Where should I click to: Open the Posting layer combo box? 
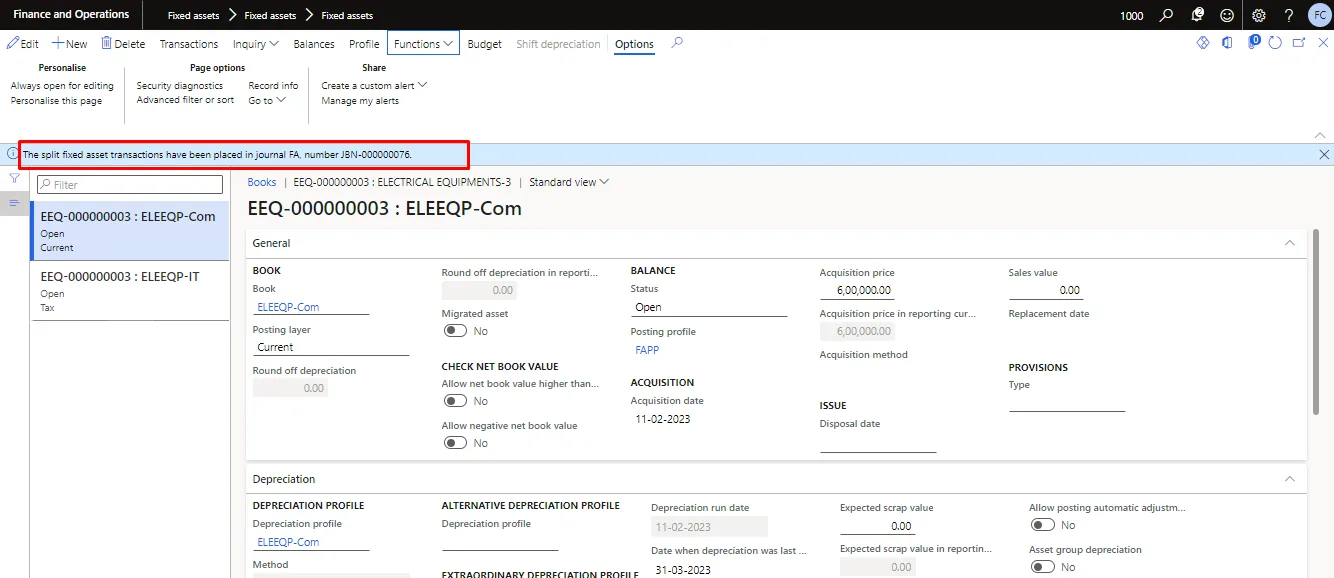(331, 347)
